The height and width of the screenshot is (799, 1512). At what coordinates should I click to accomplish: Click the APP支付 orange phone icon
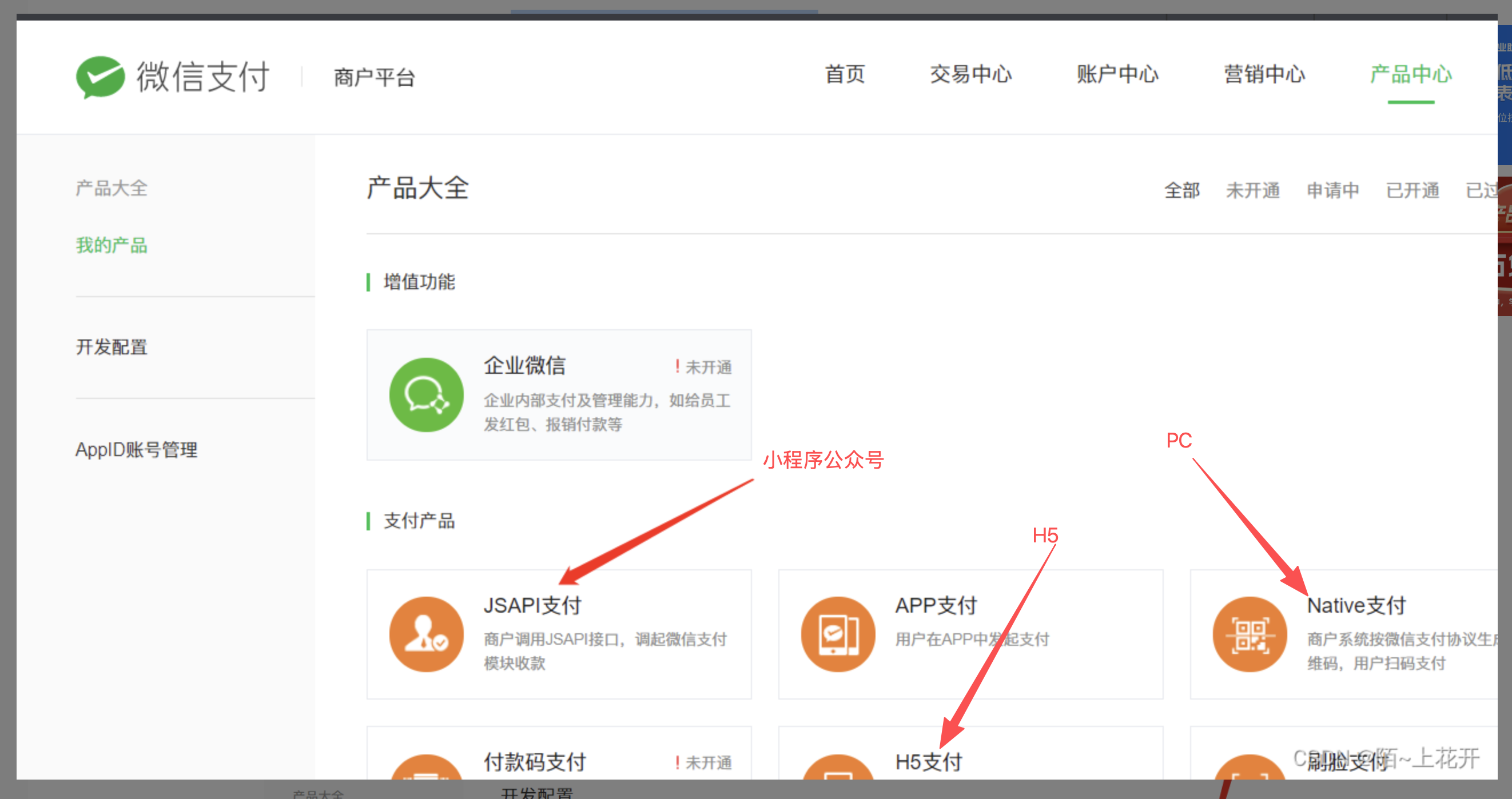(x=838, y=634)
